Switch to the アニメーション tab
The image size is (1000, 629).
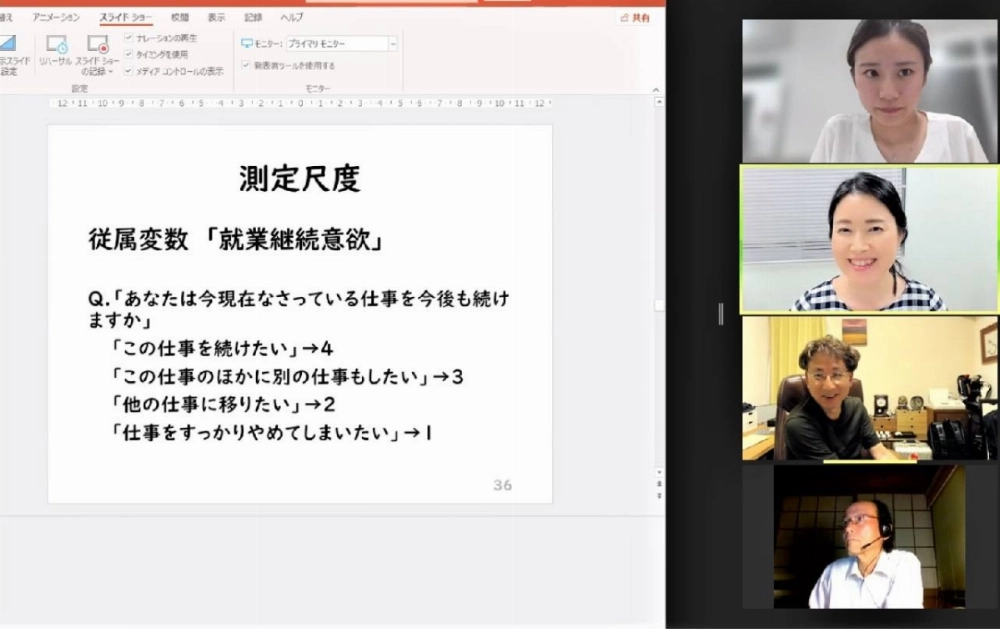click(56, 18)
